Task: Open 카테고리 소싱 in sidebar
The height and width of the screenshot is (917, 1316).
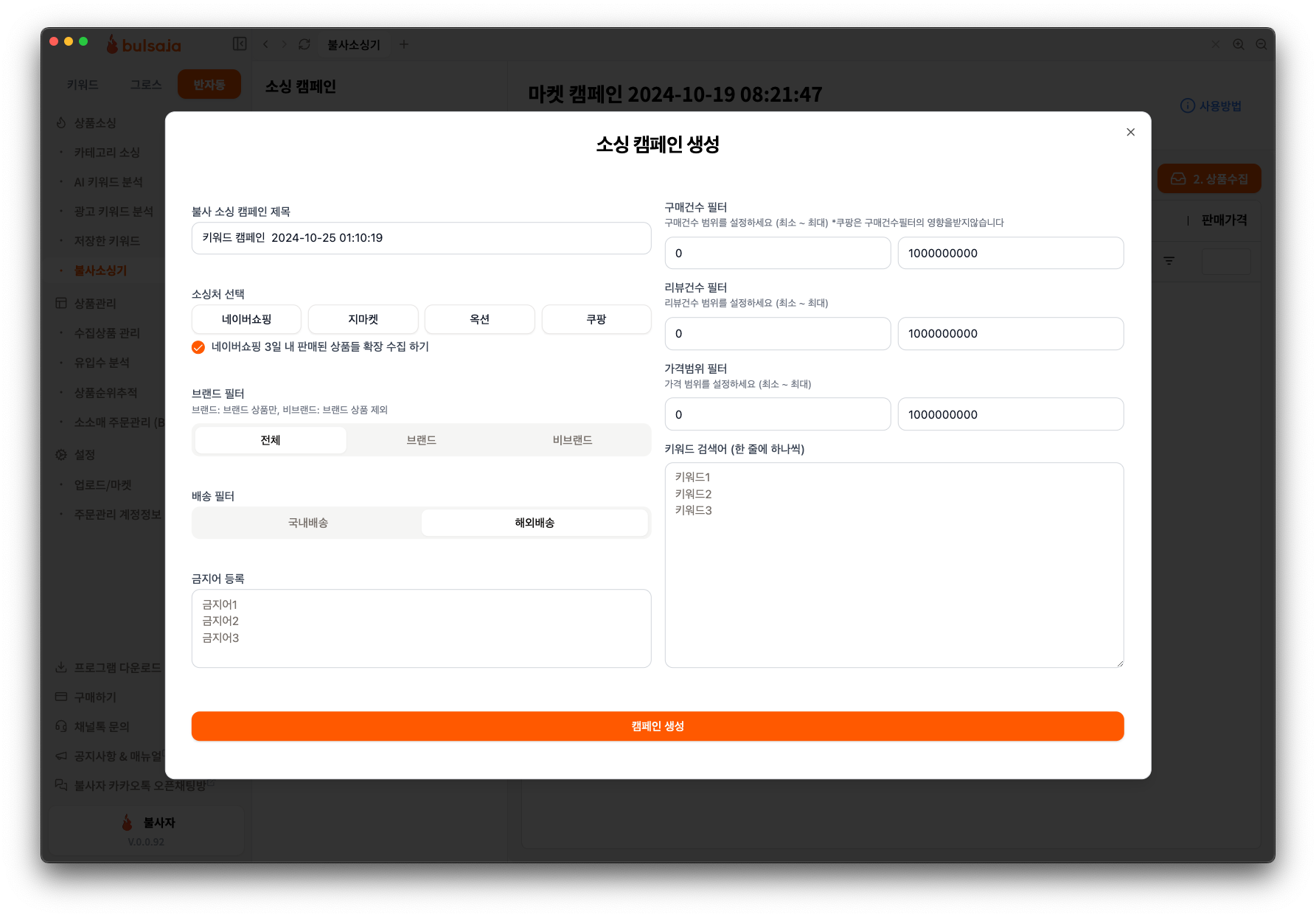Action: (107, 153)
